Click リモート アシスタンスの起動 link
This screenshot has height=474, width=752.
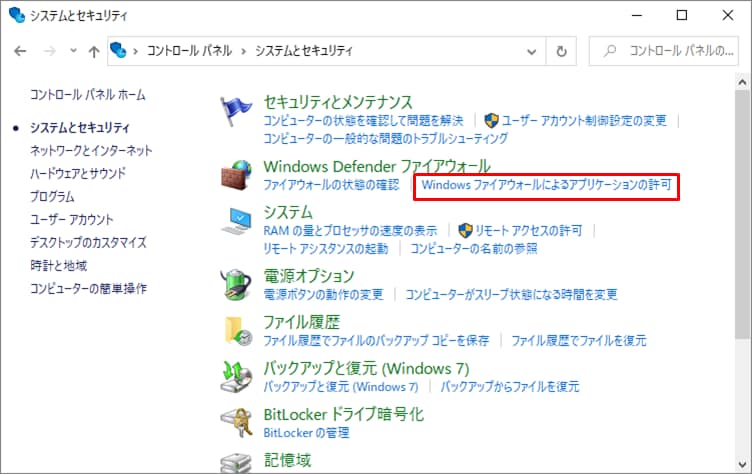tap(326, 249)
